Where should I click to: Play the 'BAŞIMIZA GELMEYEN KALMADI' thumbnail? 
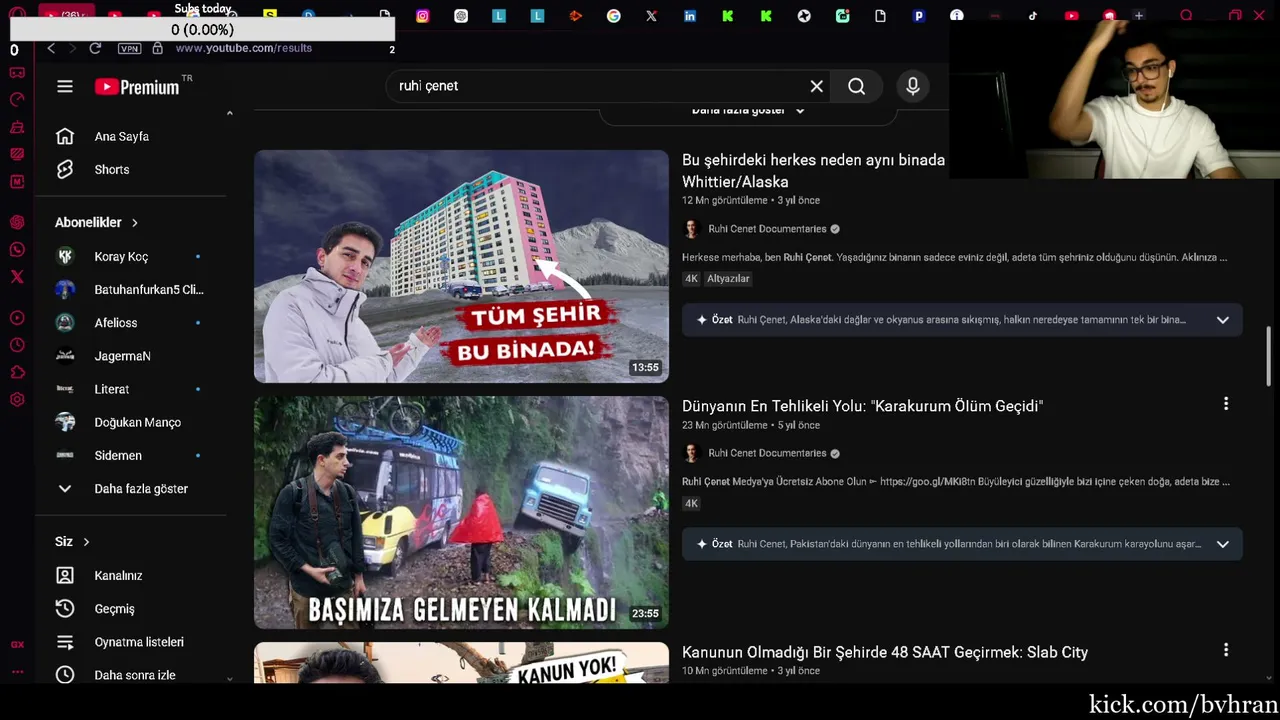pyautogui.click(x=461, y=512)
